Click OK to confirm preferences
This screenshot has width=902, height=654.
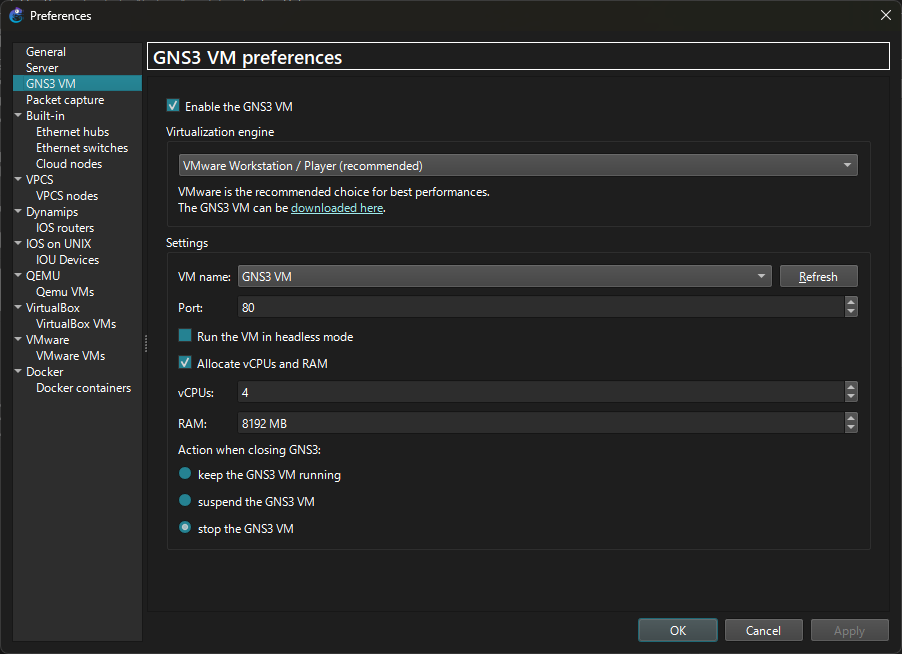tap(678, 630)
